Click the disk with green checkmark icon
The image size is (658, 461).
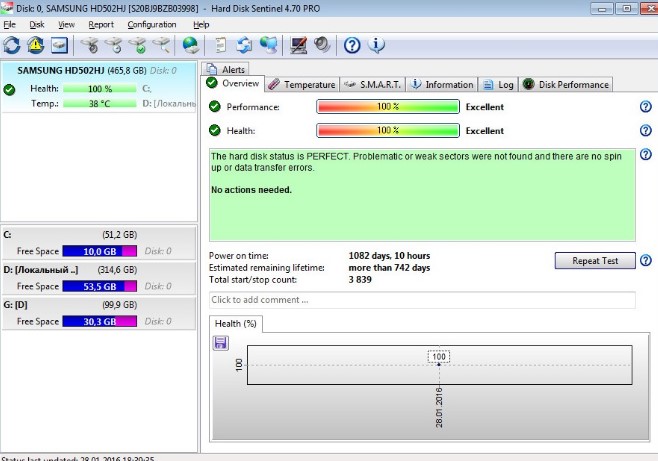click(138, 45)
